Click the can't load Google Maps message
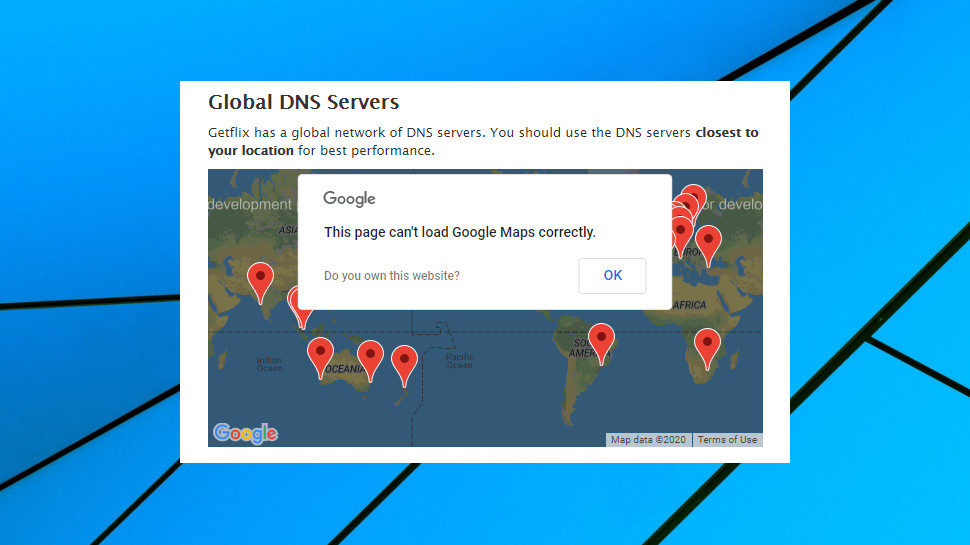 [x=460, y=233]
